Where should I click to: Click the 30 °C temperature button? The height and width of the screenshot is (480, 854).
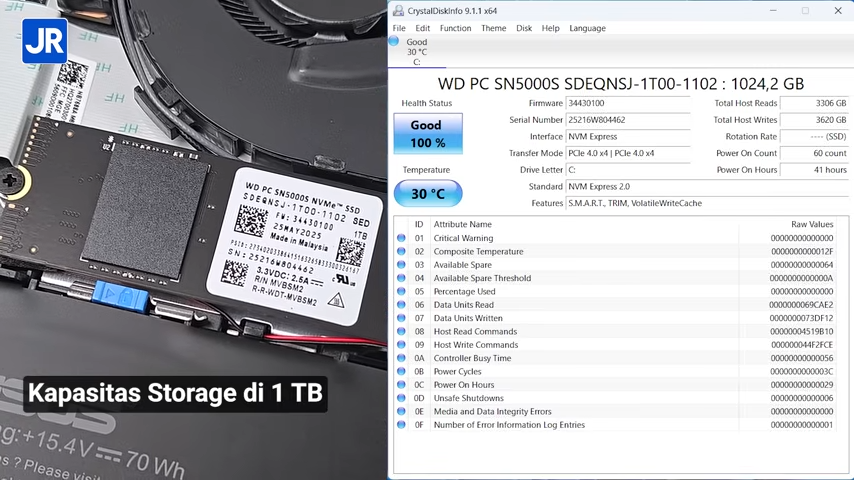tap(428, 193)
